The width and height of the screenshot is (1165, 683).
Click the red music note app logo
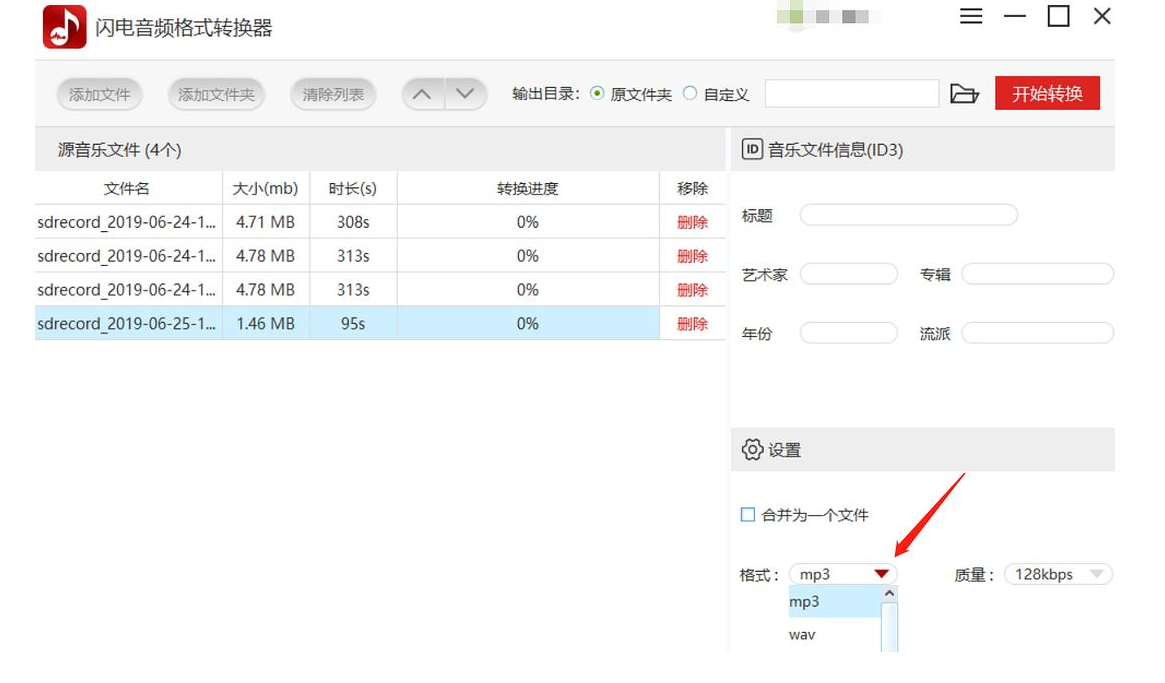pyautogui.click(x=65, y=27)
